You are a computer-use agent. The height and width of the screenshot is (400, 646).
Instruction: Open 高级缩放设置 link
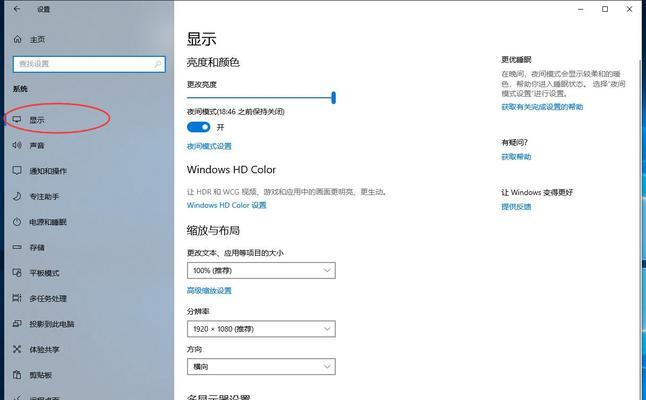[209, 290]
